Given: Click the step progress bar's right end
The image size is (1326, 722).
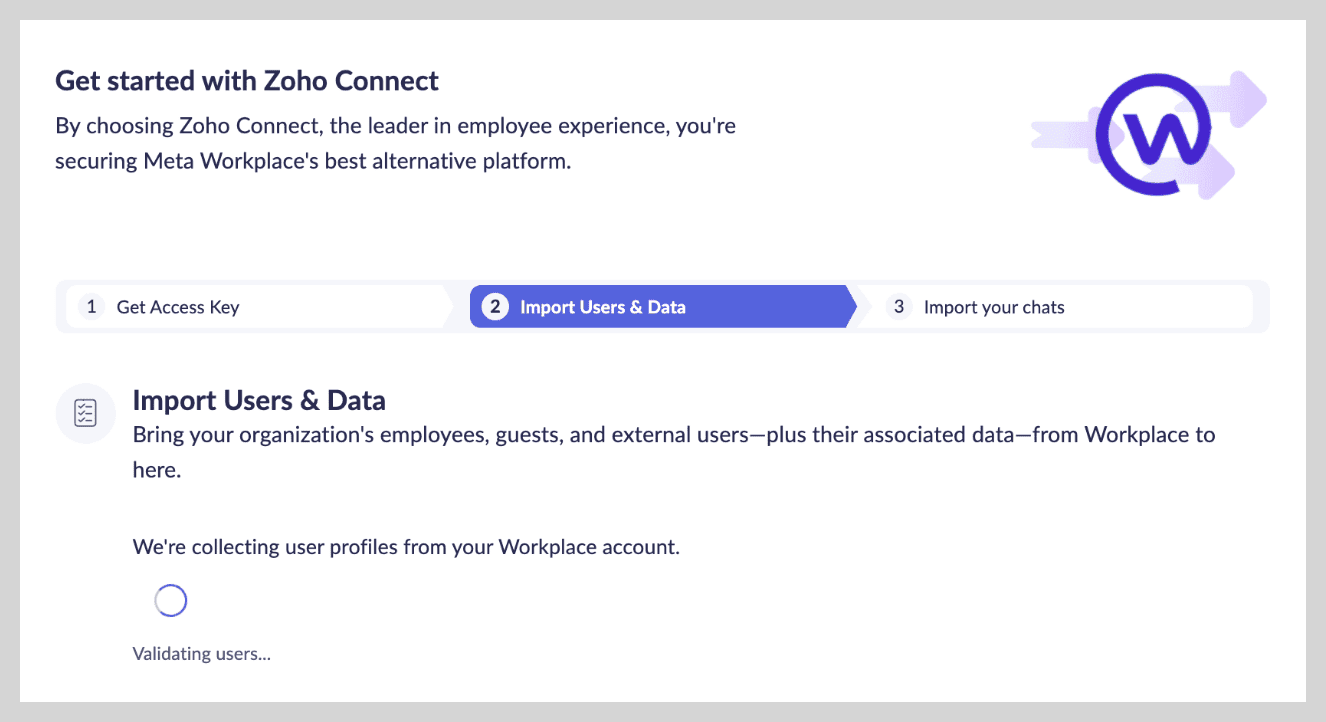Looking at the screenshot, I should click(1260, 307).
